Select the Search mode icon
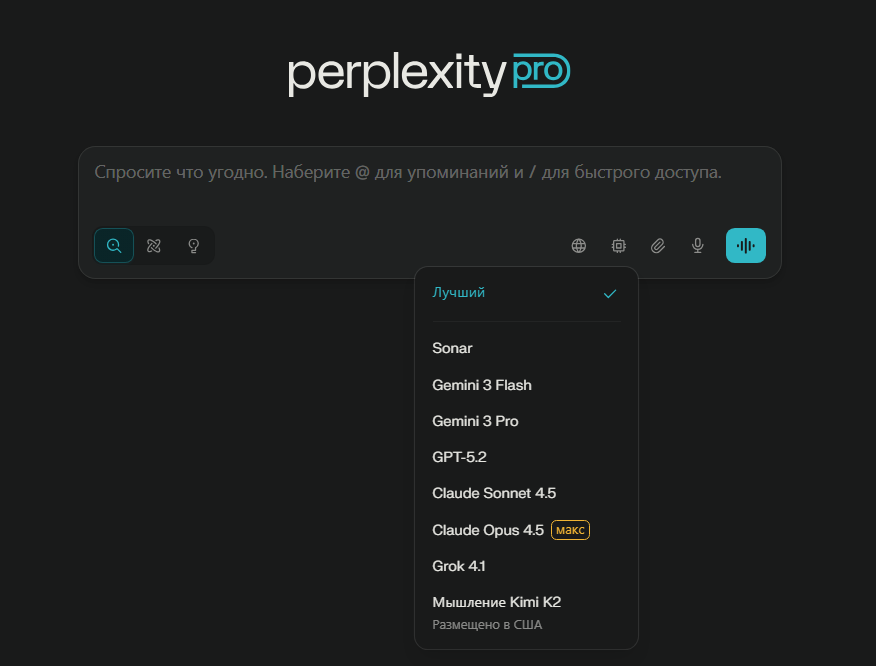The image size is (876, 666). coord(114,246)
